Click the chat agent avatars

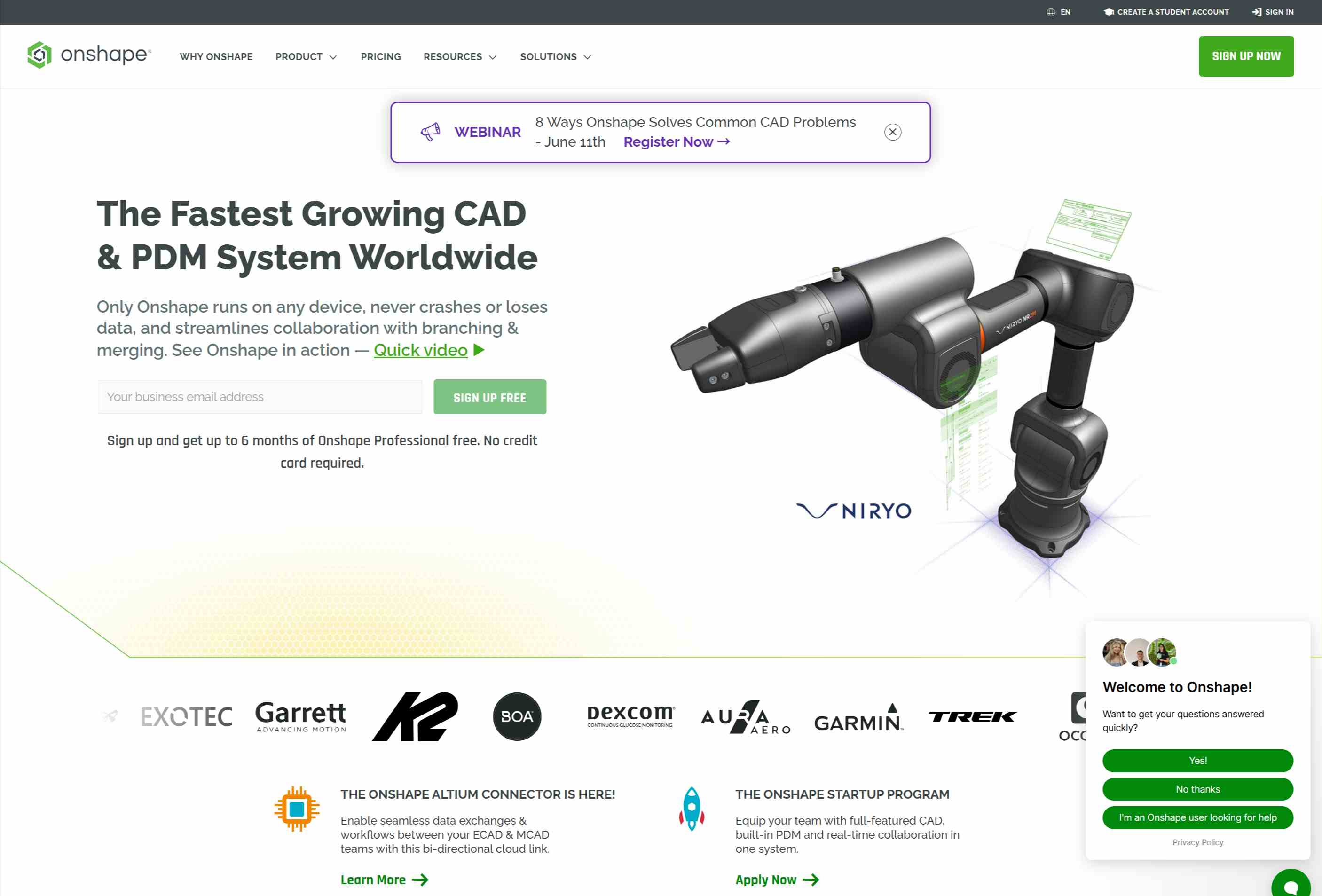pos(1140,652)
